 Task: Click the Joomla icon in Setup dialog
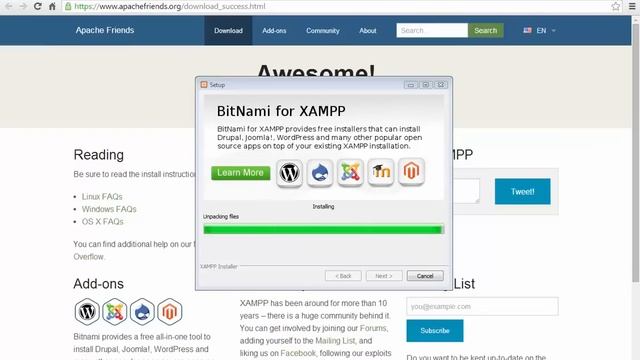(x=350, y=173)
